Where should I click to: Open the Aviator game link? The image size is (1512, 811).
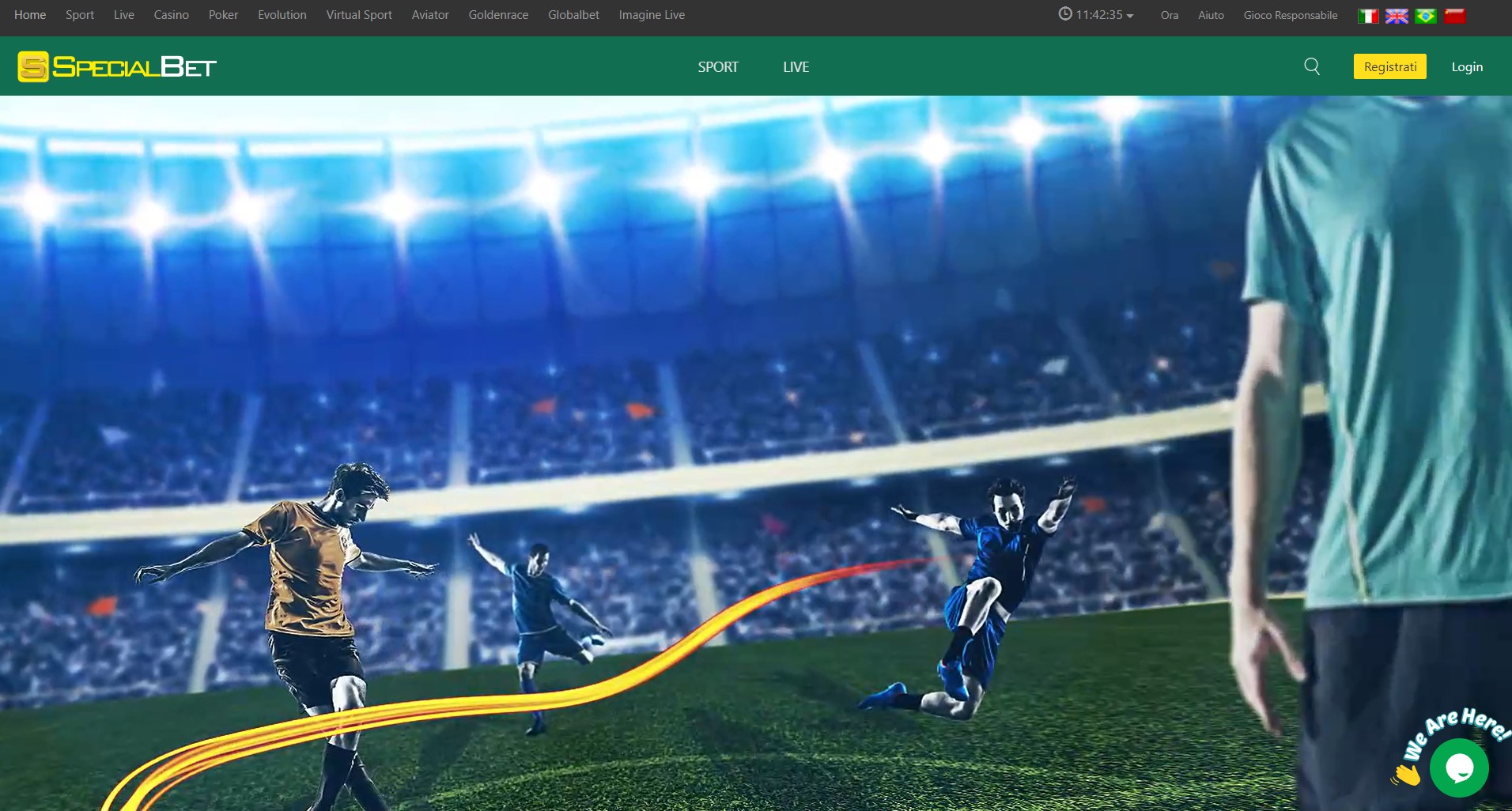point(430,15)
